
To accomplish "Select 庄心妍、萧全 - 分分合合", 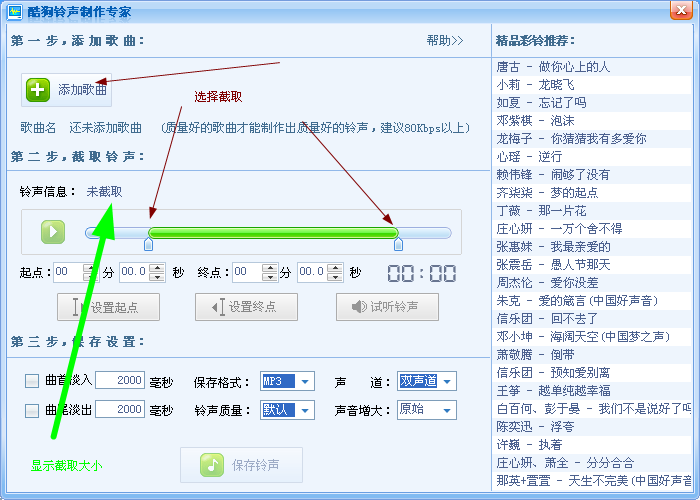I will (592, 463).
